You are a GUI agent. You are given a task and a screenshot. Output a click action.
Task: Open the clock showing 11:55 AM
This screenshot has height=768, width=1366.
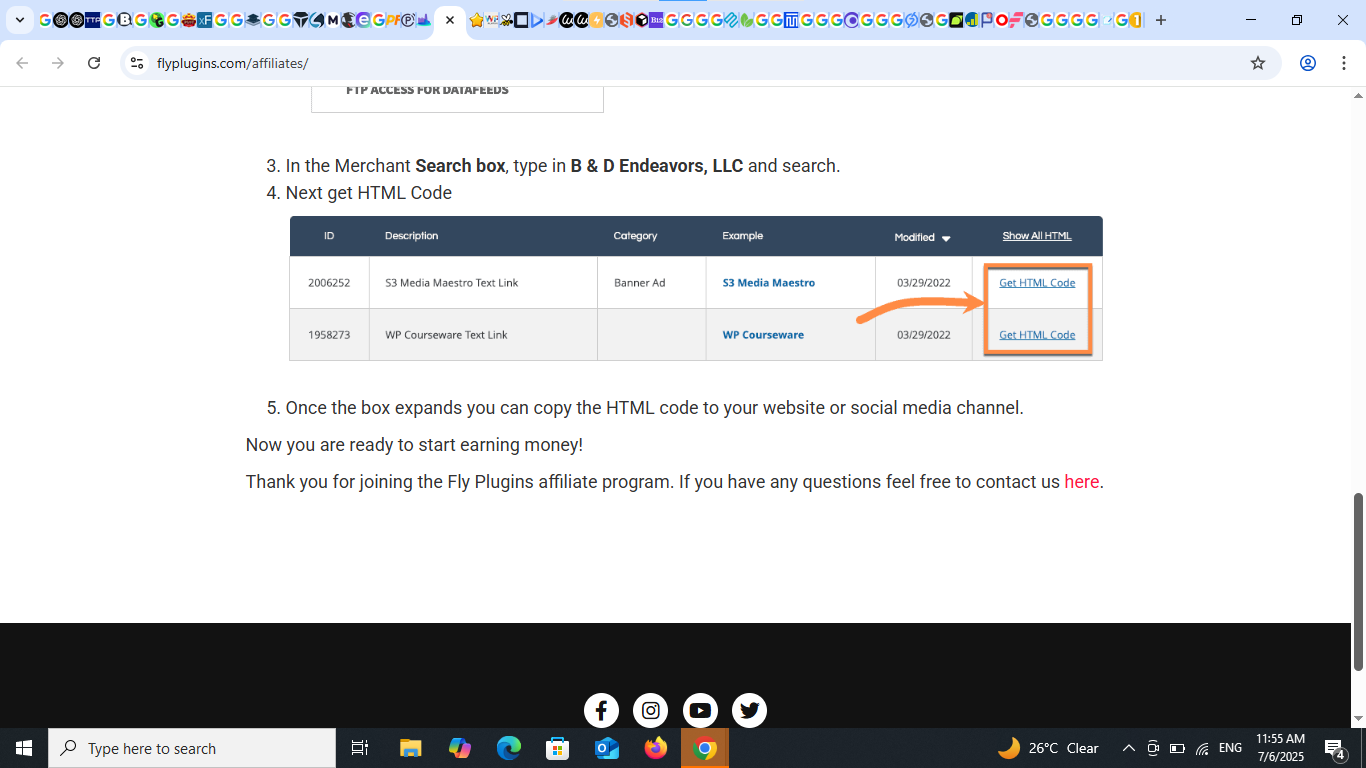1280,748
